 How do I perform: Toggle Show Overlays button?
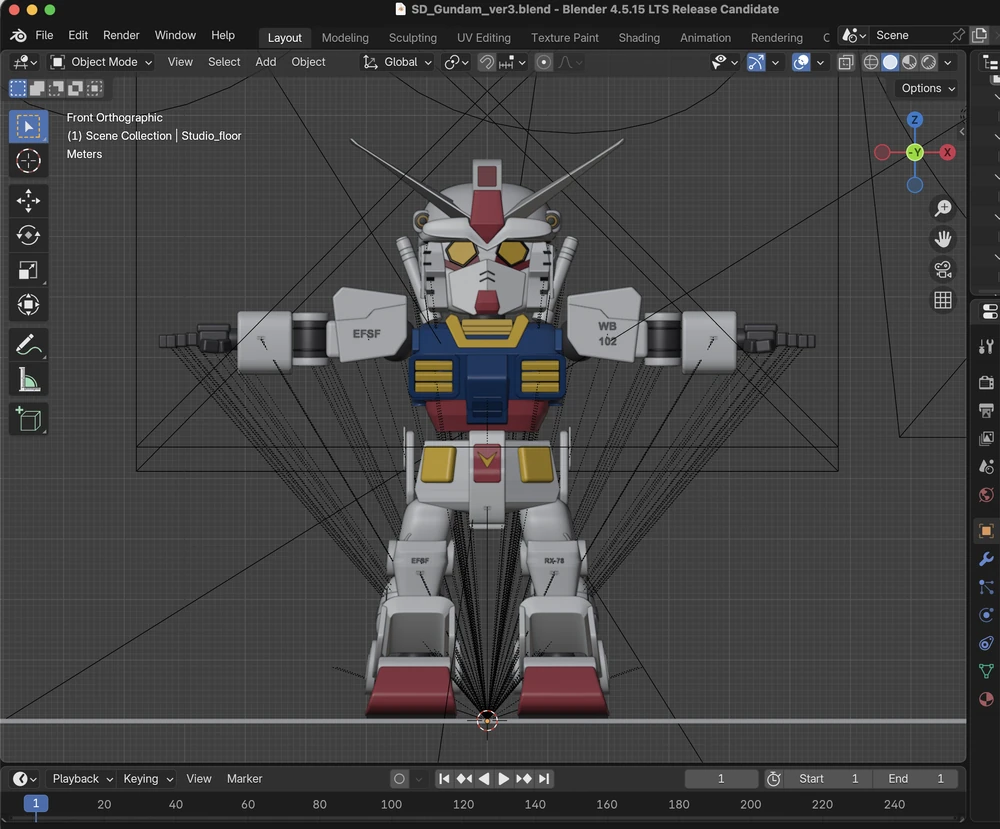coord(801,62)
